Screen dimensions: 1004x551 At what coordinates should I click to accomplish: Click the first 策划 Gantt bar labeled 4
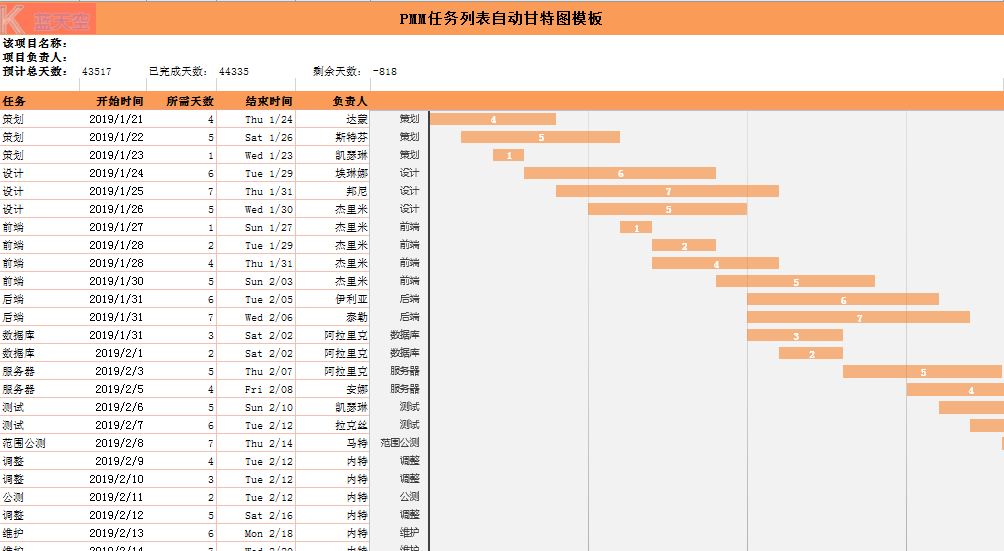click(x=492, y=120)
